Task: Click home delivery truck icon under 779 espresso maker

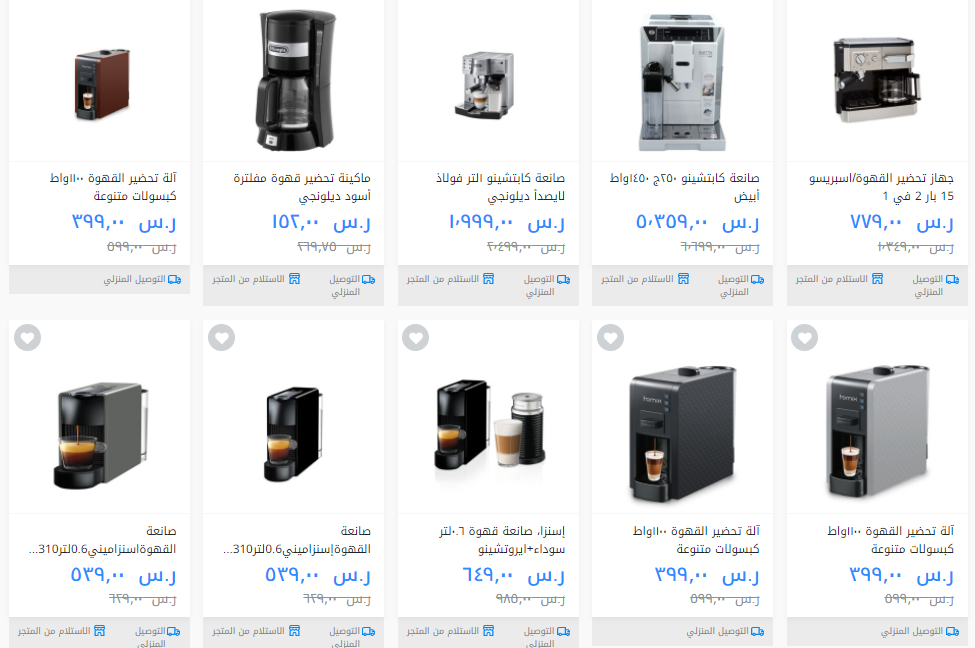Action: click(x=952, y=280)
